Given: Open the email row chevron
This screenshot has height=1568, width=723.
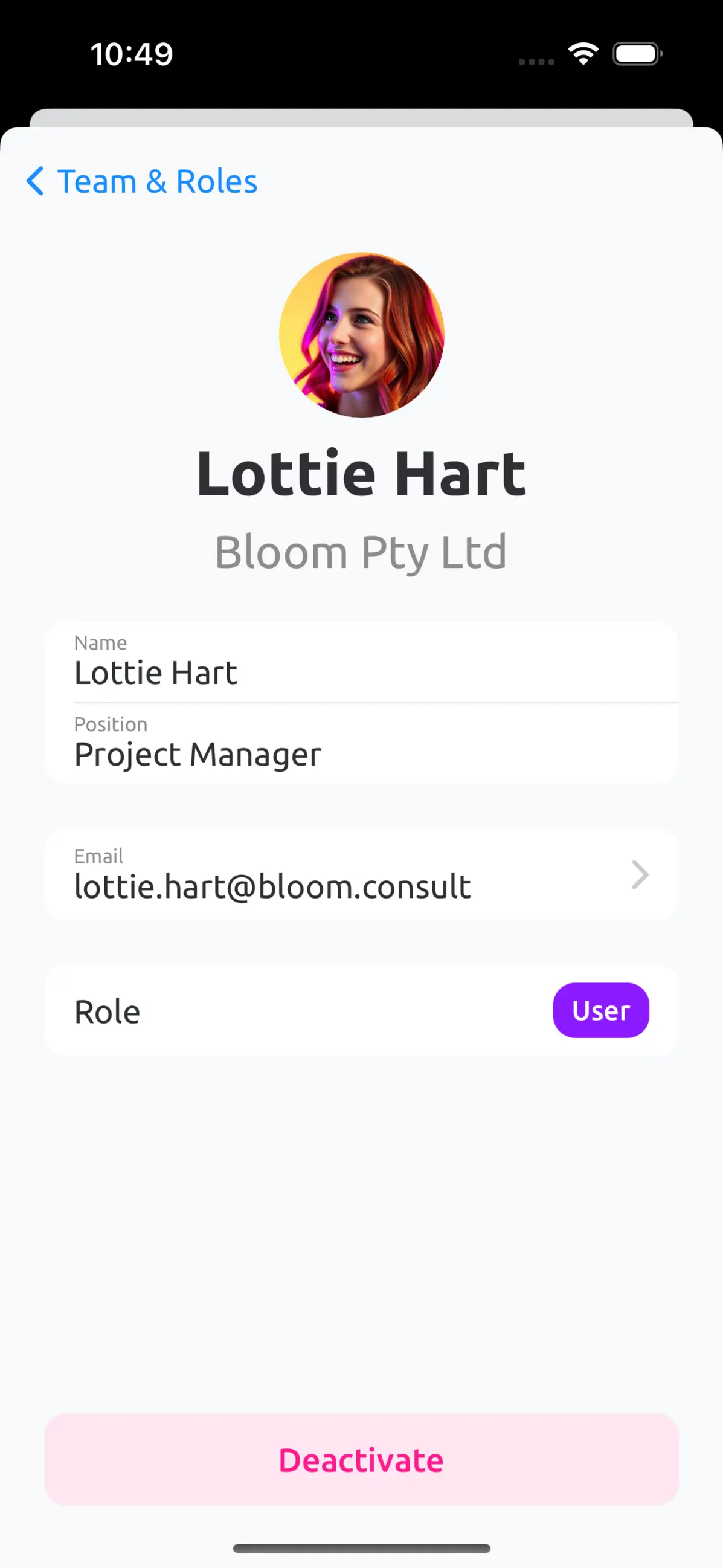Looking at the screenshot, I should tap(640, 875).
